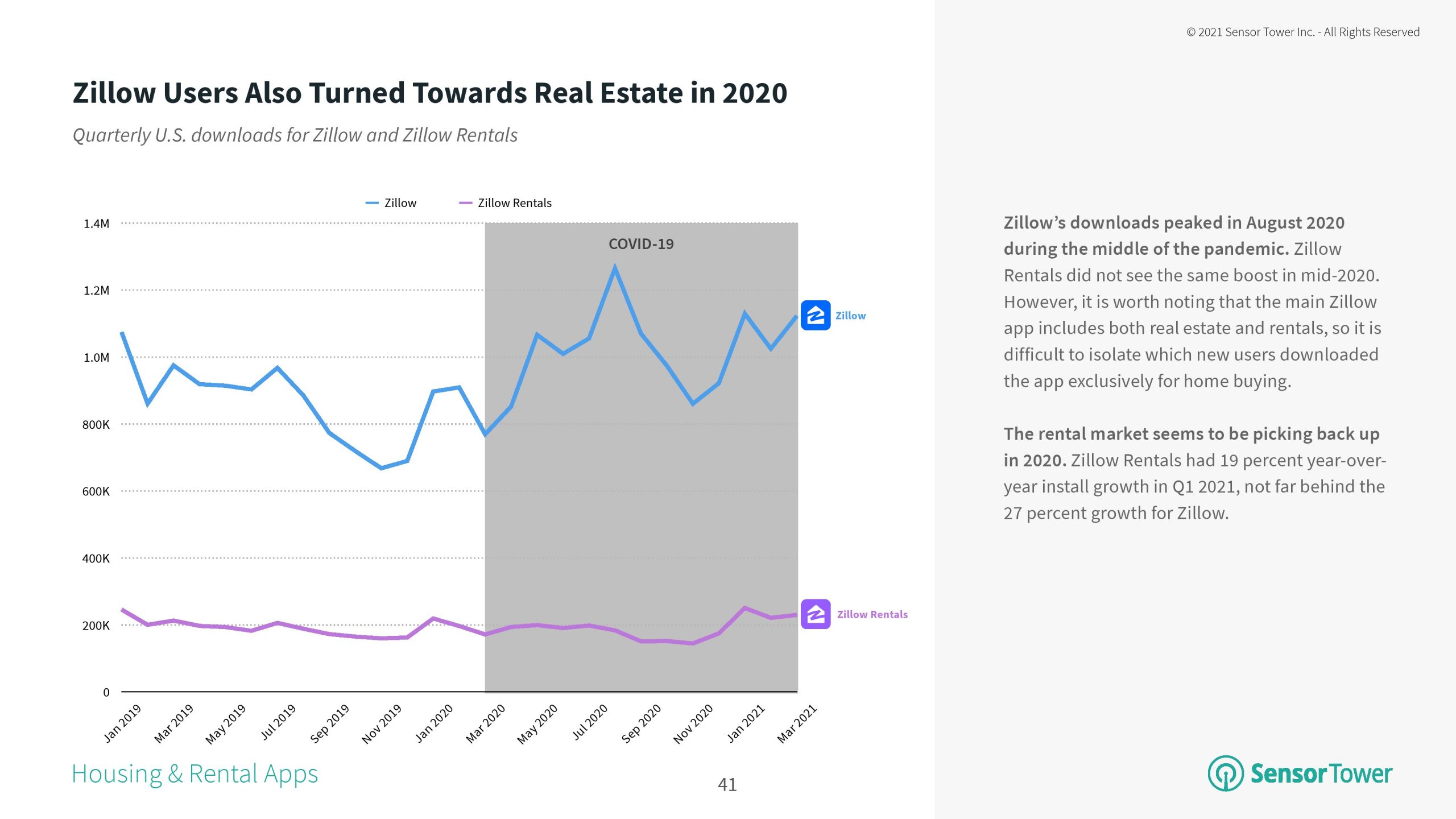Click the '1.2M' y-axis label
This screenshot has height=819, width=1456.
(x=96, y=291)
